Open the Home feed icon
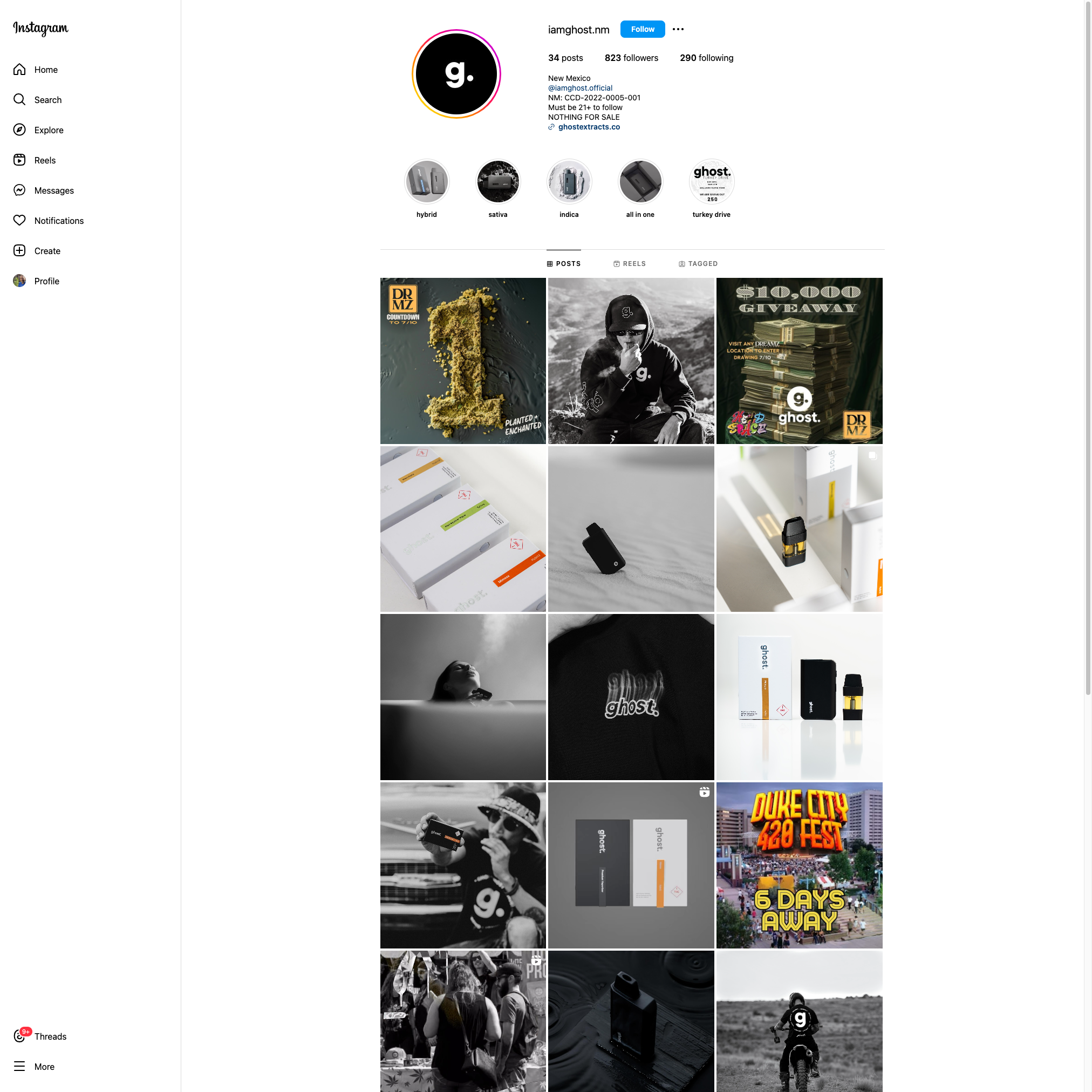 [19, 70]
